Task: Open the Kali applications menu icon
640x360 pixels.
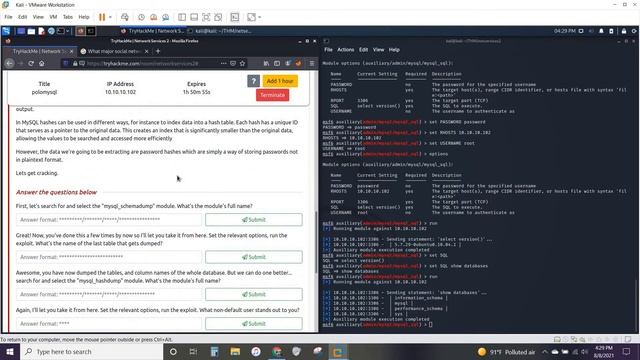Action: tap(6, 31)
